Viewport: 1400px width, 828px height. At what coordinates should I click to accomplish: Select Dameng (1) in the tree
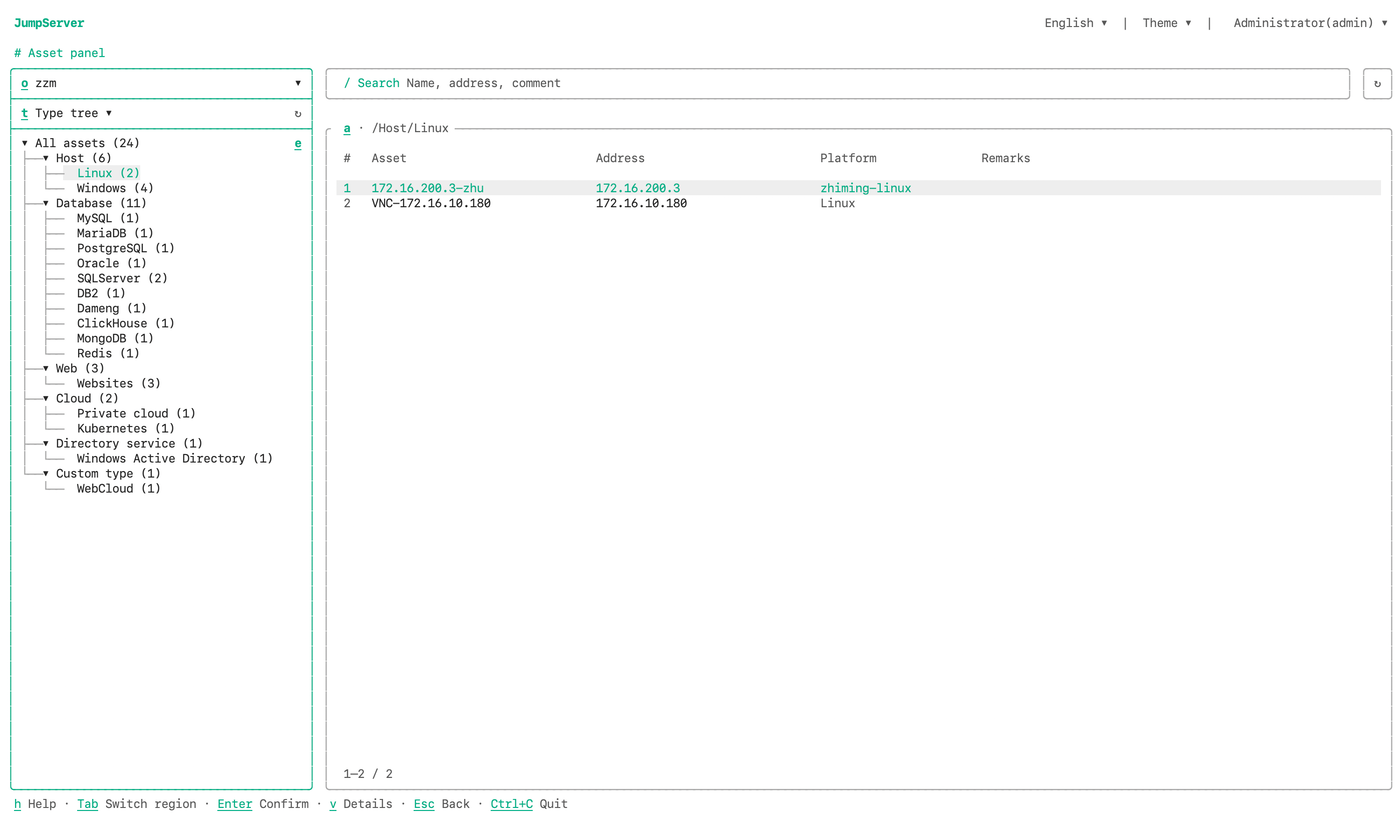point(112,309)
